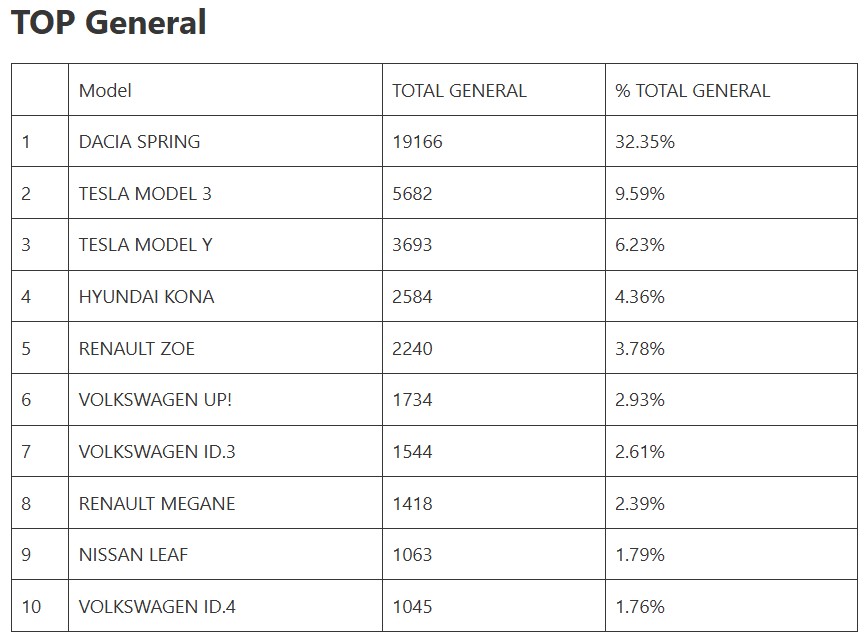The image size is (865, 632).
Task: Select the TESLA MODEL Y cell
Action: point(145,245)
